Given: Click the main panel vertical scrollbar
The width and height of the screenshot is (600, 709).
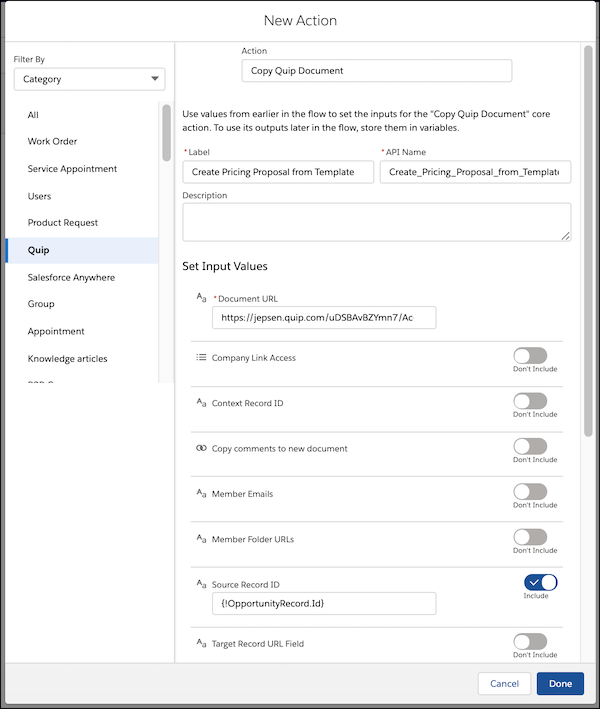Looking at the screenshot, I should tap(588, 241).
